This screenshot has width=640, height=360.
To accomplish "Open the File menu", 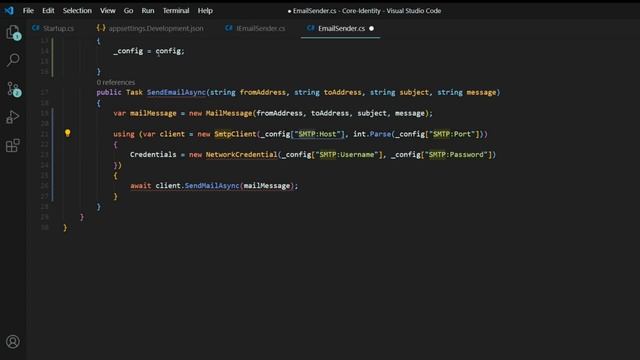I will point(28,11).
